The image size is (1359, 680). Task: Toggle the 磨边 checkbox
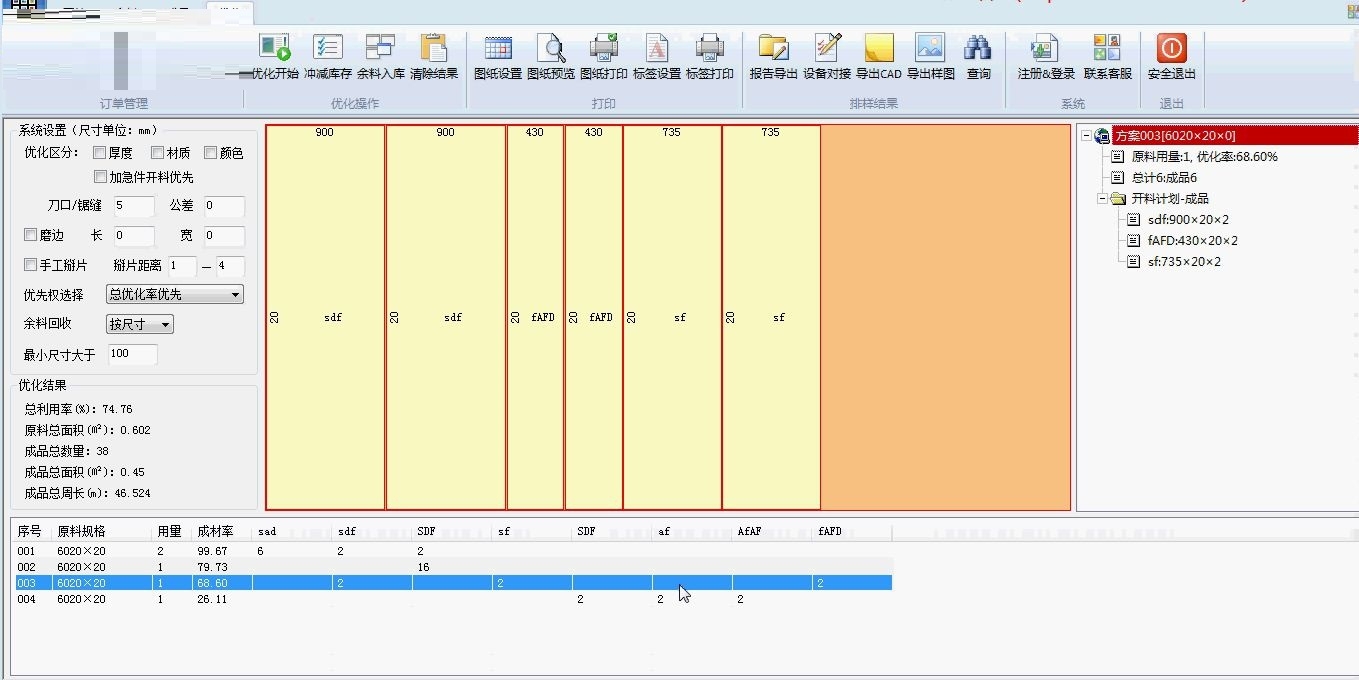tap(30, 235)
